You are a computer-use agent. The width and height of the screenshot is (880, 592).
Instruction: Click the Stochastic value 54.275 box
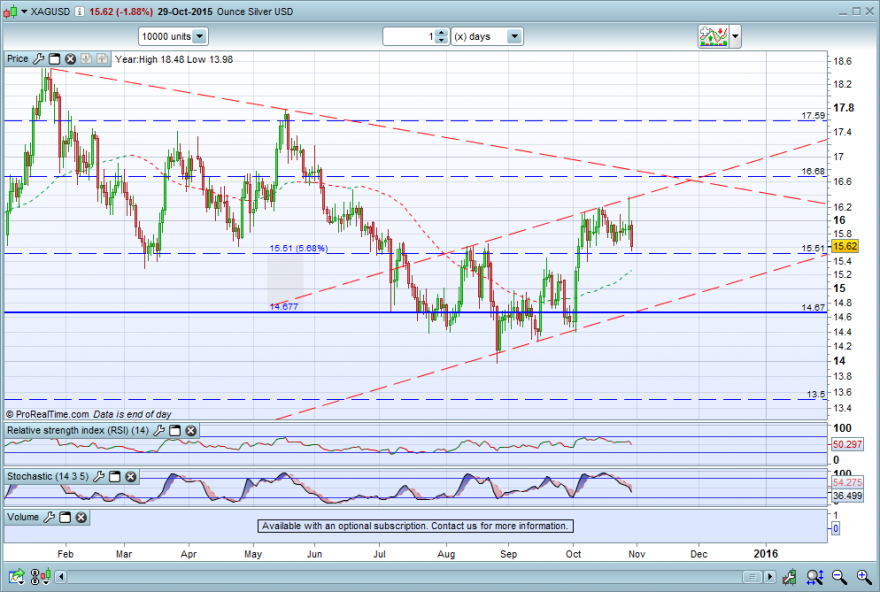[847, 483]
